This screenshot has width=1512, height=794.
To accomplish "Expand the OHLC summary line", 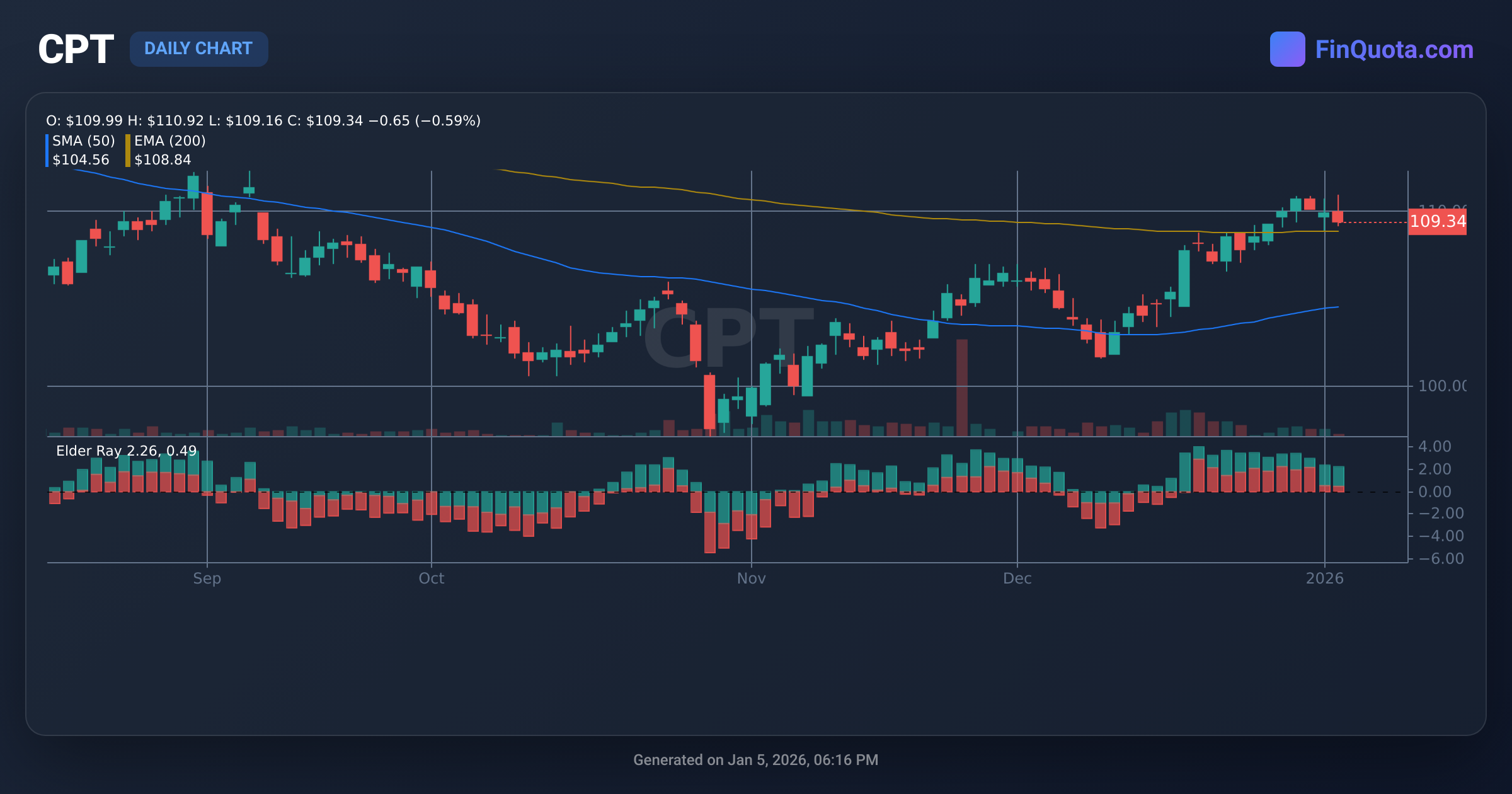I will coord(262,120).
